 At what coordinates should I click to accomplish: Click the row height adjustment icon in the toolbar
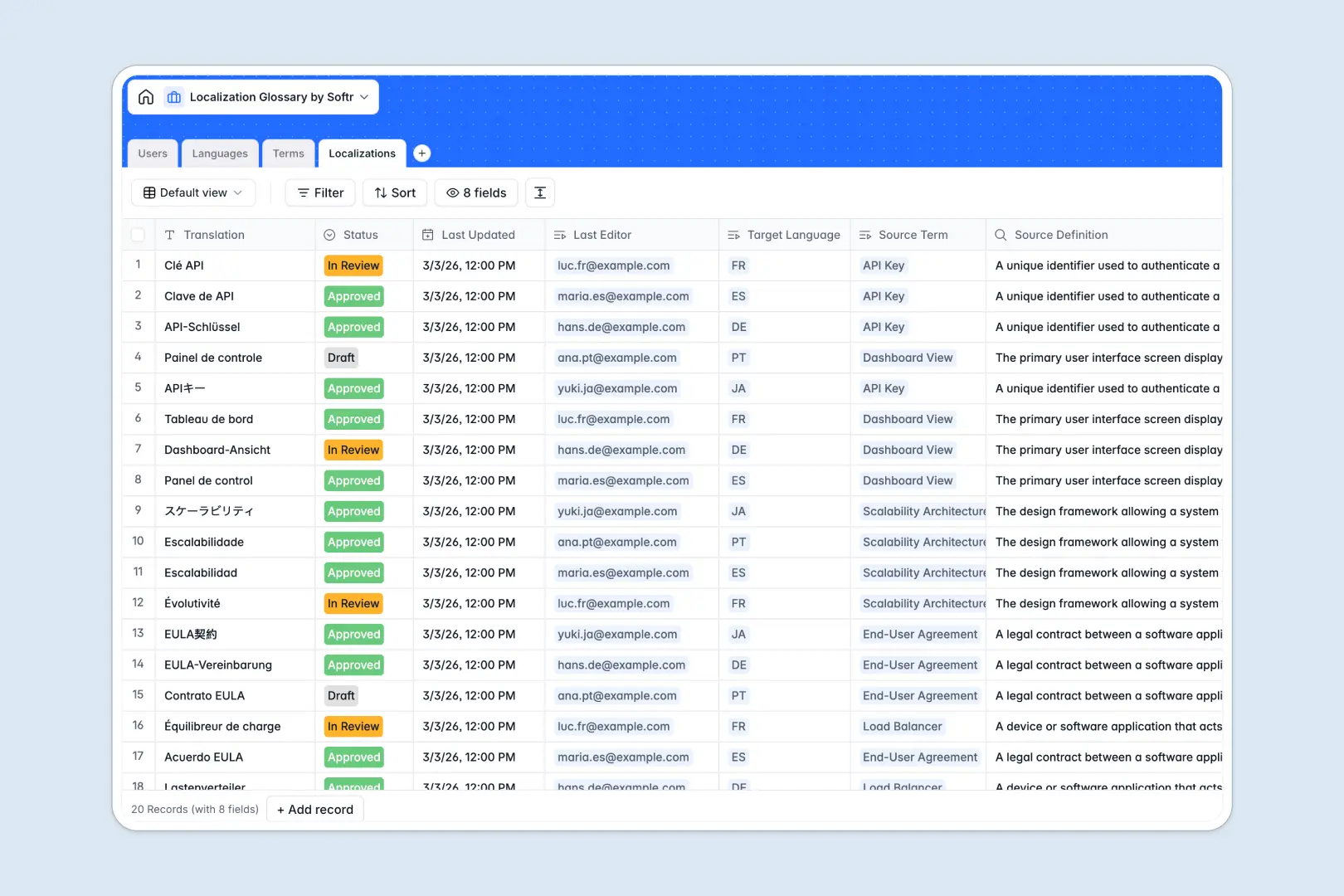tap(540, 192)
